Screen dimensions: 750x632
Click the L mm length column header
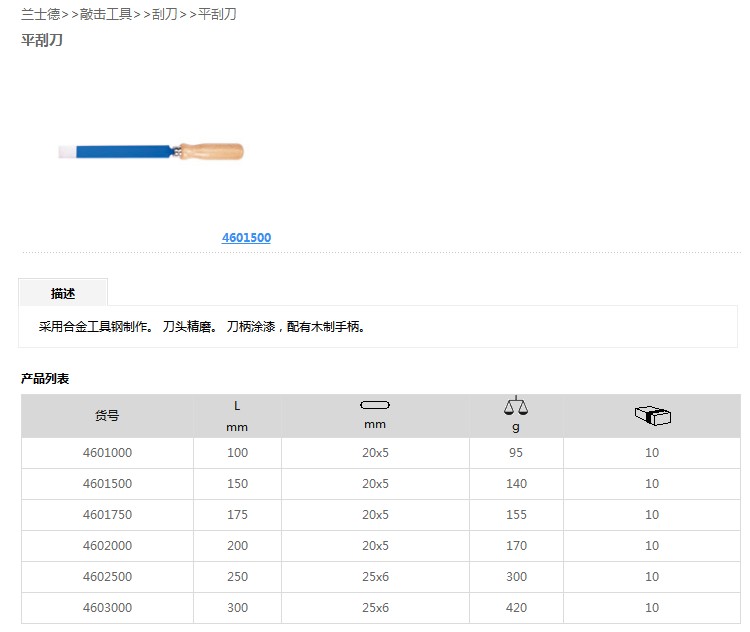pos(237,416)
